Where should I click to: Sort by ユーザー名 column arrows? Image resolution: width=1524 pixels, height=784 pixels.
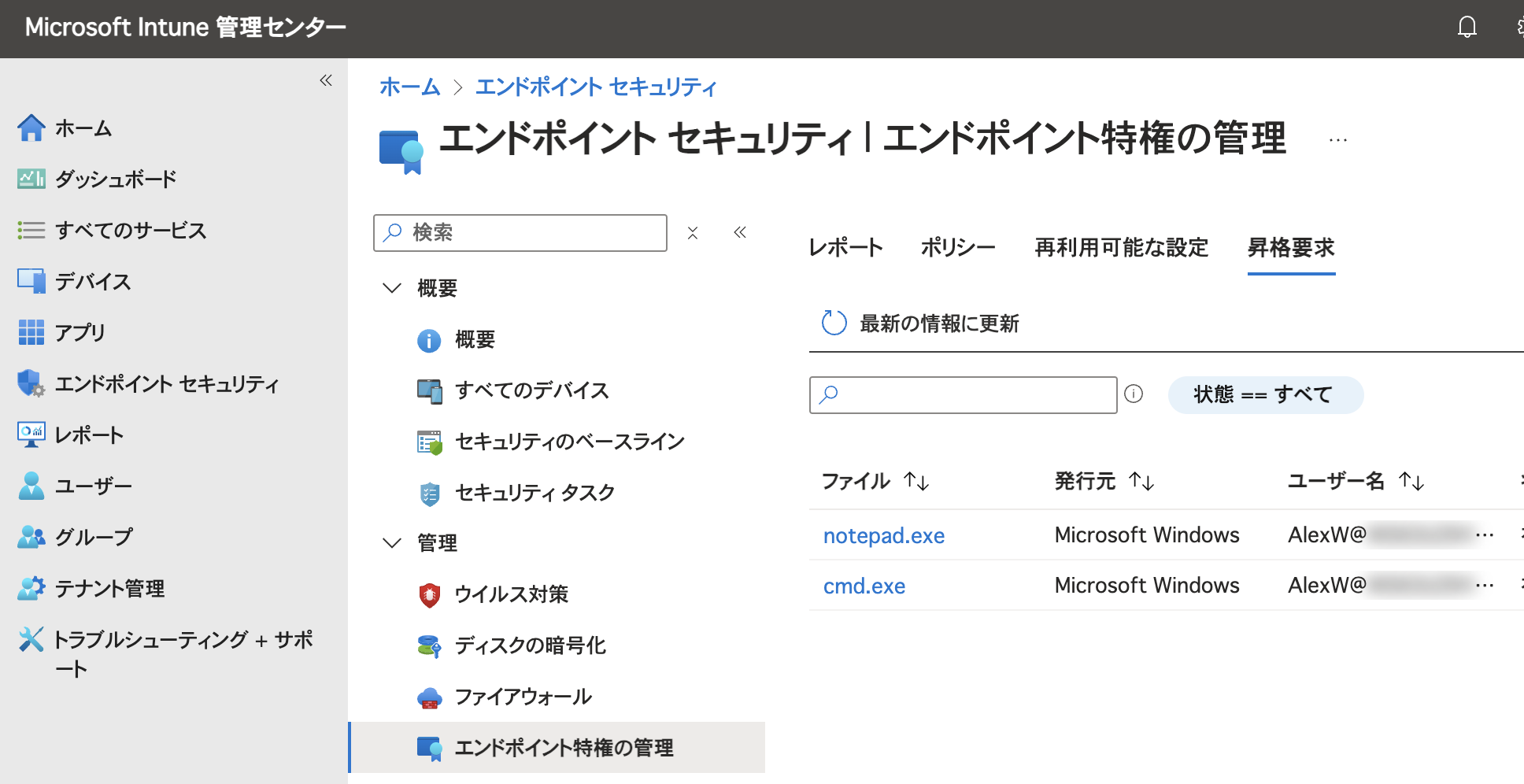1411,481
